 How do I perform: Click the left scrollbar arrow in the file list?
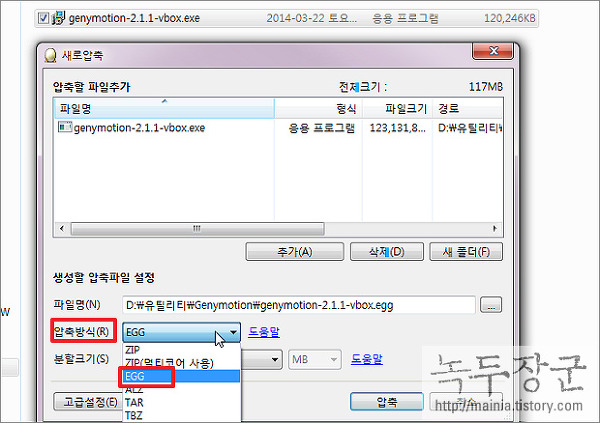click(x=62, y=229)
